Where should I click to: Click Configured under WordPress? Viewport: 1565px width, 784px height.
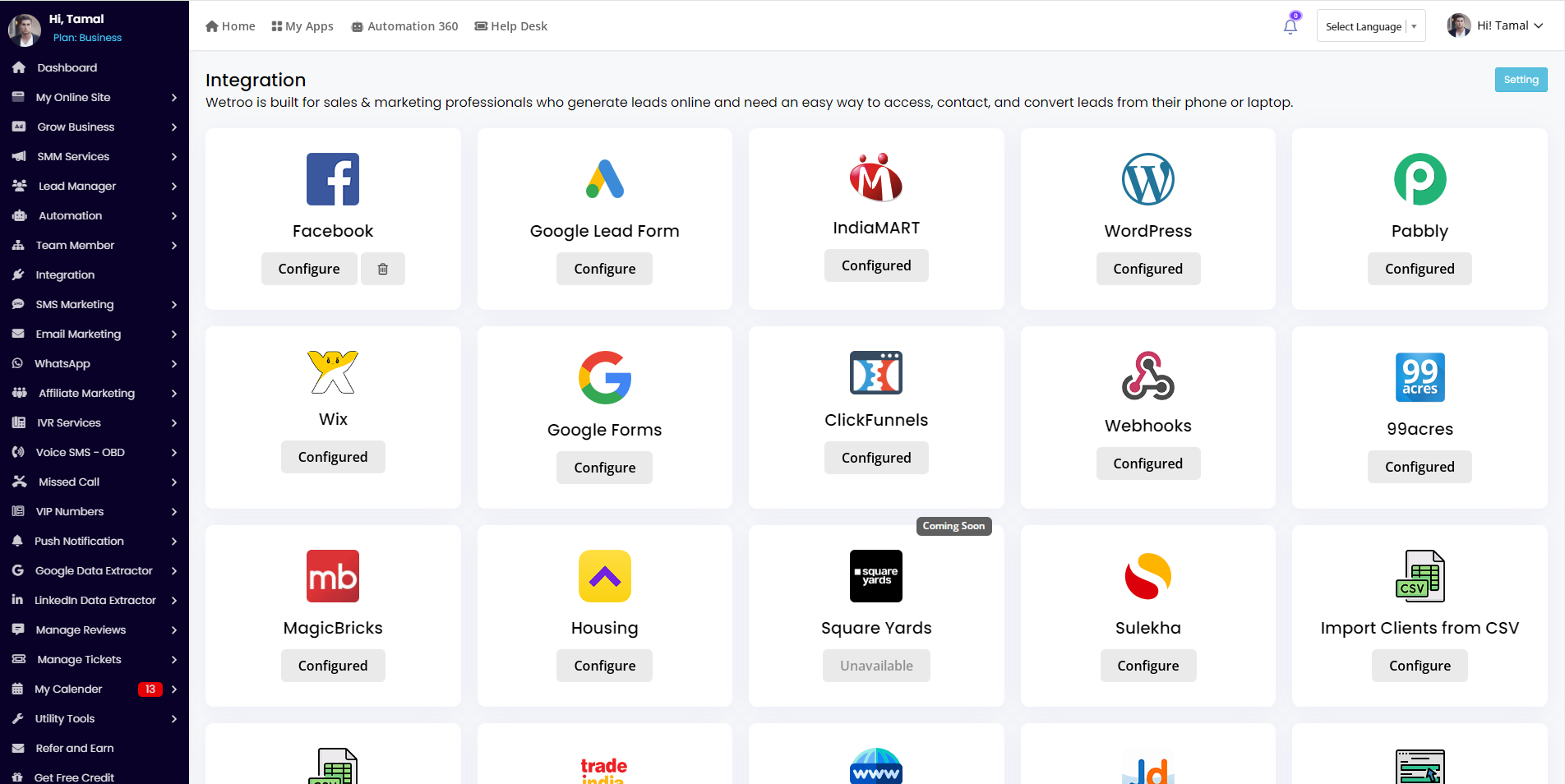(1148, 269)
